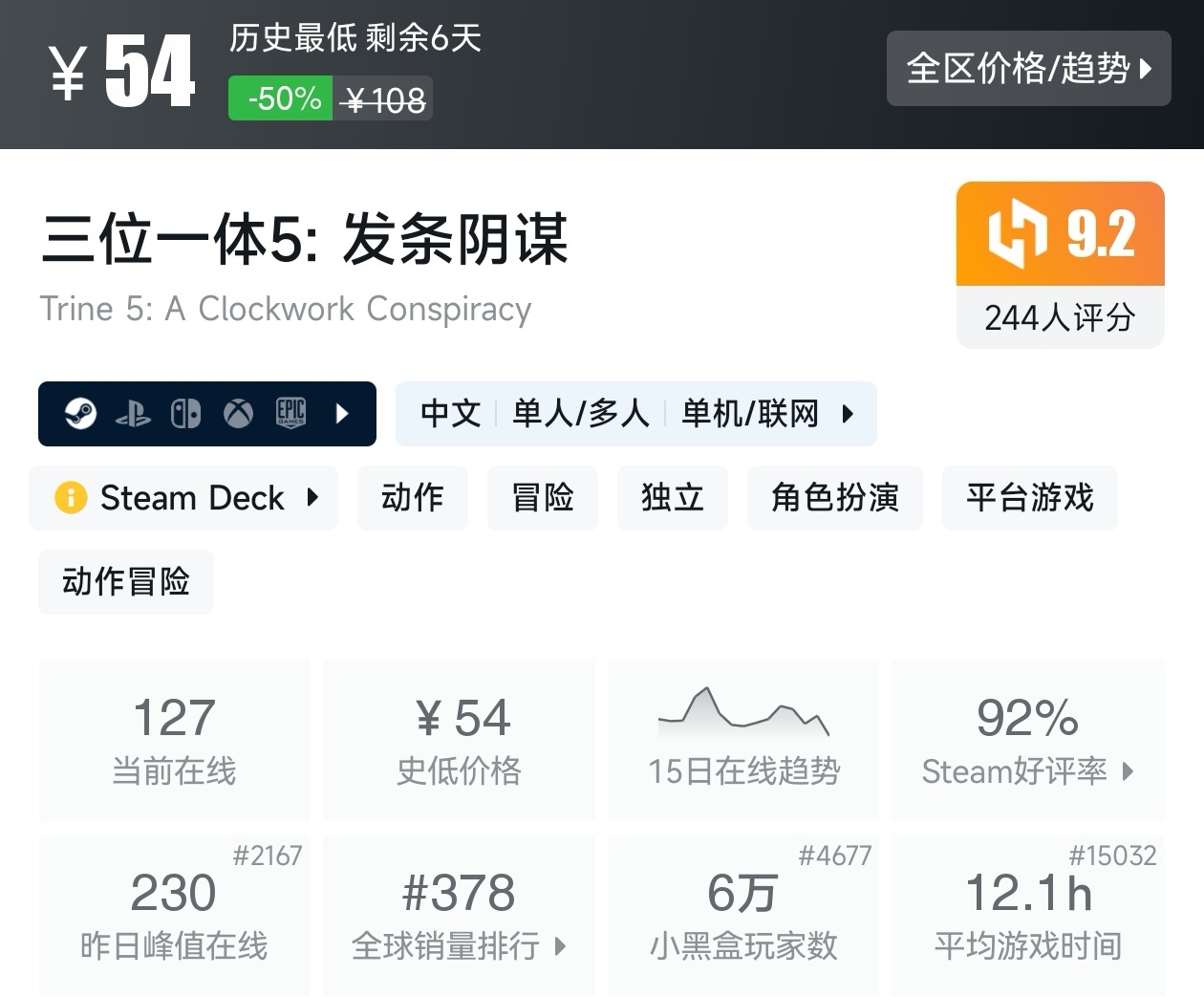
Task: Click the Epic Games store icon
Action: coord(290,413)
